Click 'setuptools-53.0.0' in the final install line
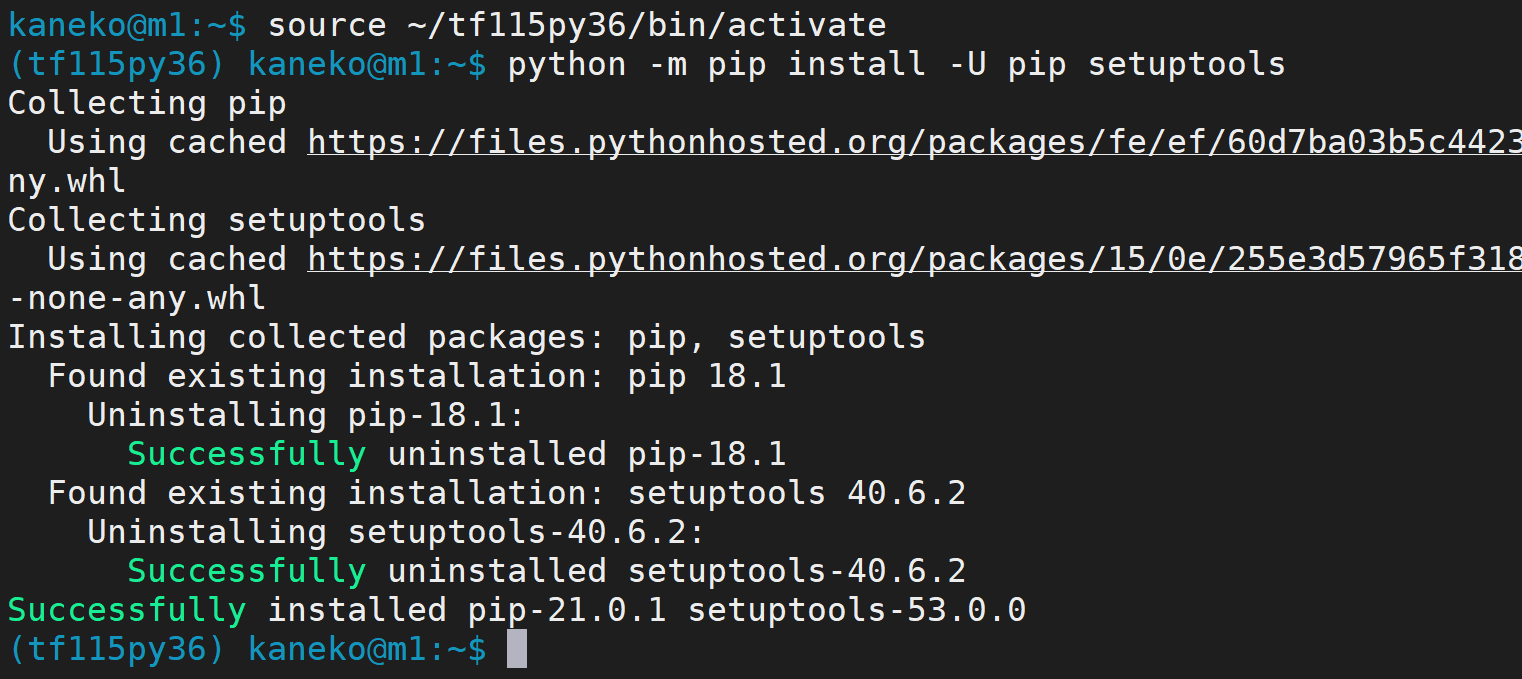 (x=857, y=611)
